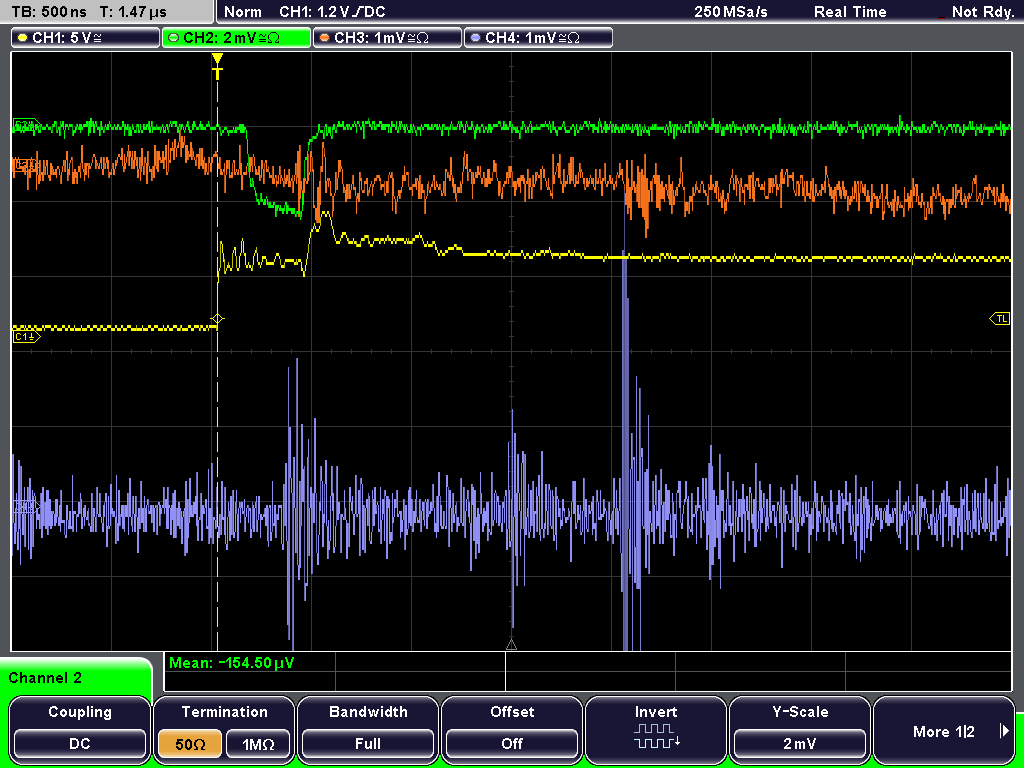Open the Bandwidth Full setting
Screen dimensions: 1024x768
368,743
